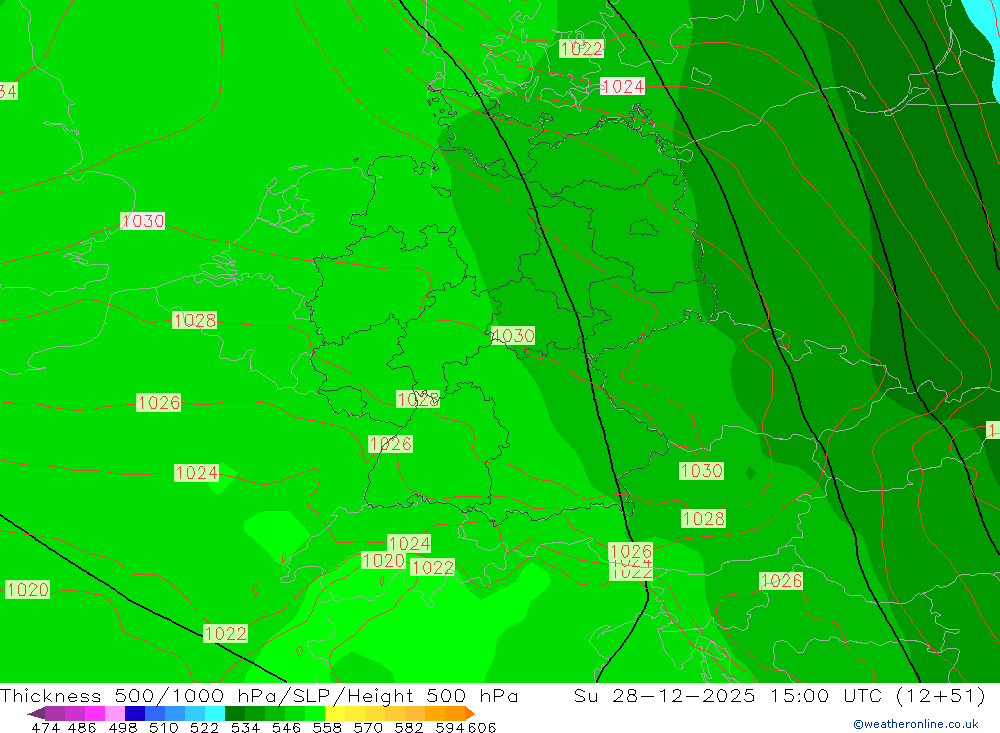Click the legend value 570

pyautogui.click(x=368, y=728)
